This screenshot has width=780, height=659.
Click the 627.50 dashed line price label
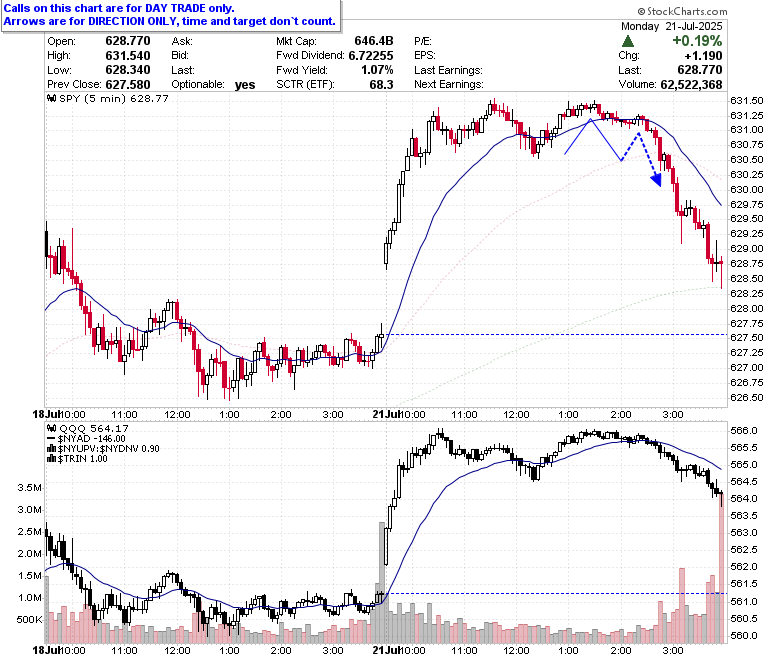tap(746, 337)
